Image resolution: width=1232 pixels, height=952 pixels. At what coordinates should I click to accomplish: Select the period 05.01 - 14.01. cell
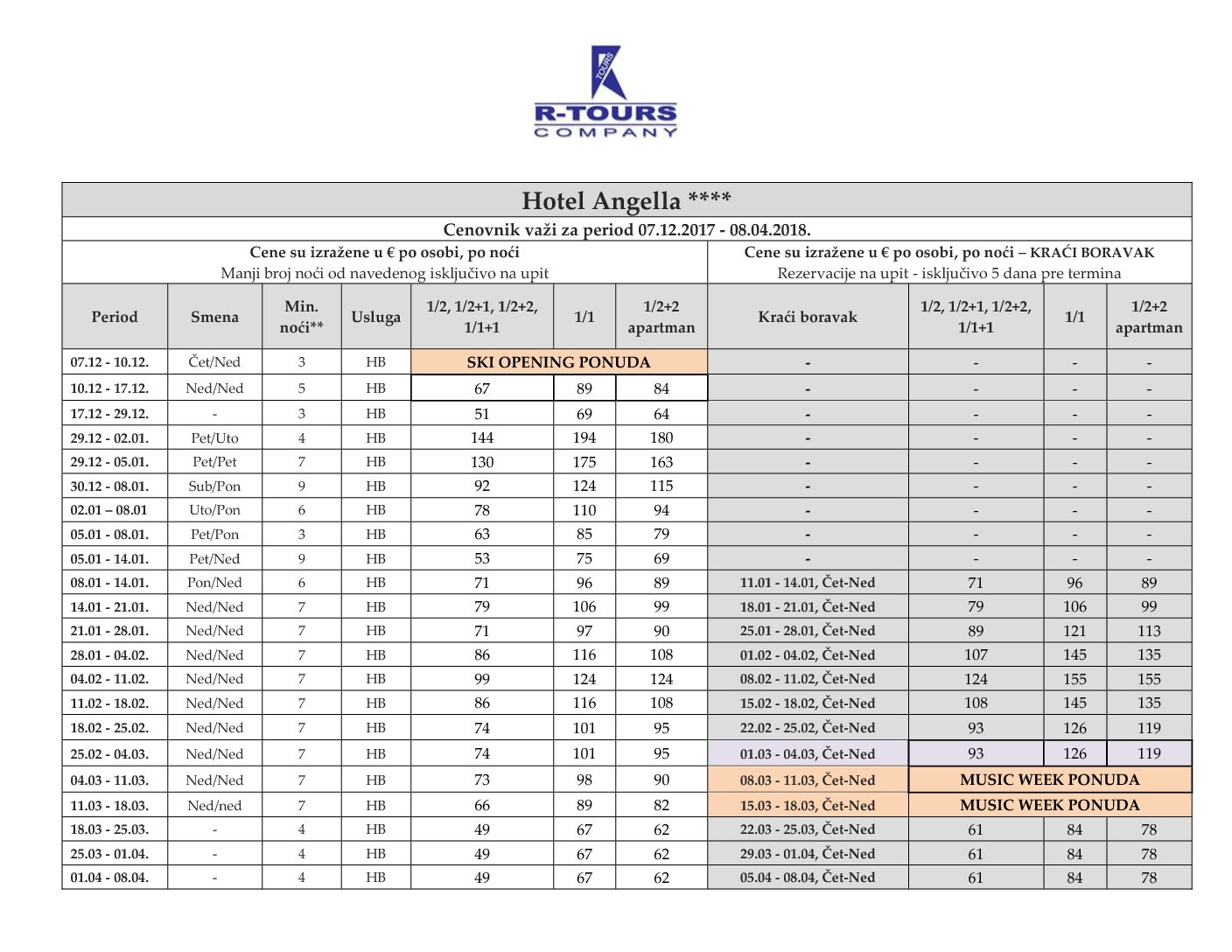tap(115, 558)
